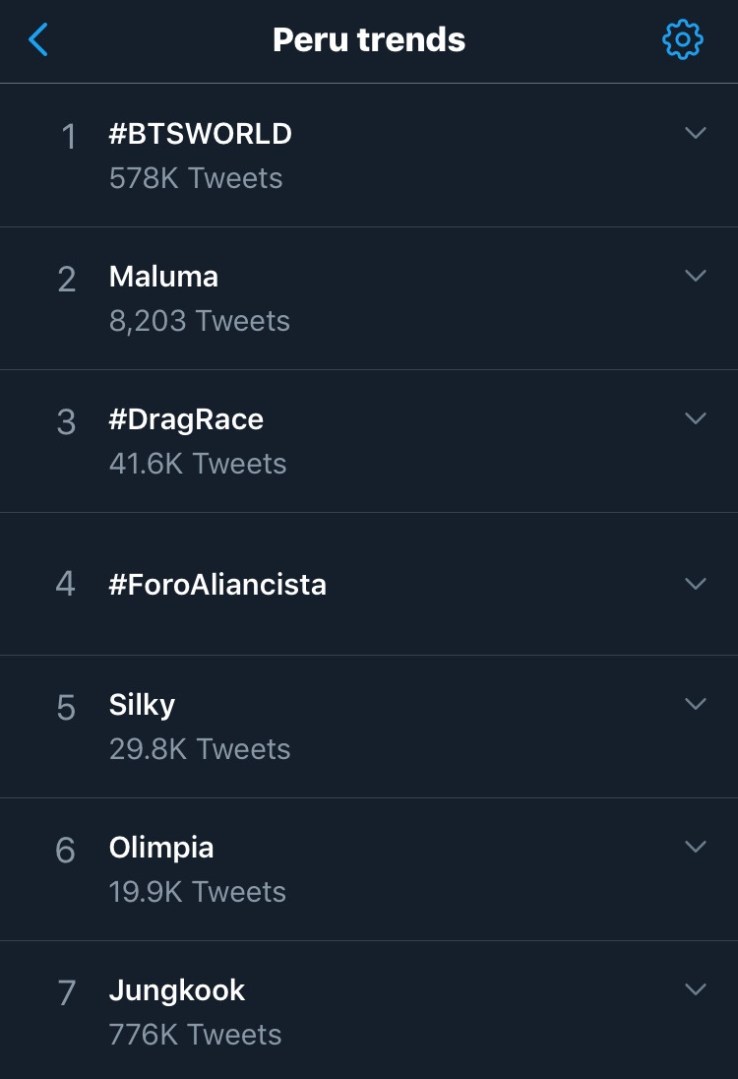Expand options chevron for #BTSWORLD trend
738x1079 pixels.
(695, 133)
